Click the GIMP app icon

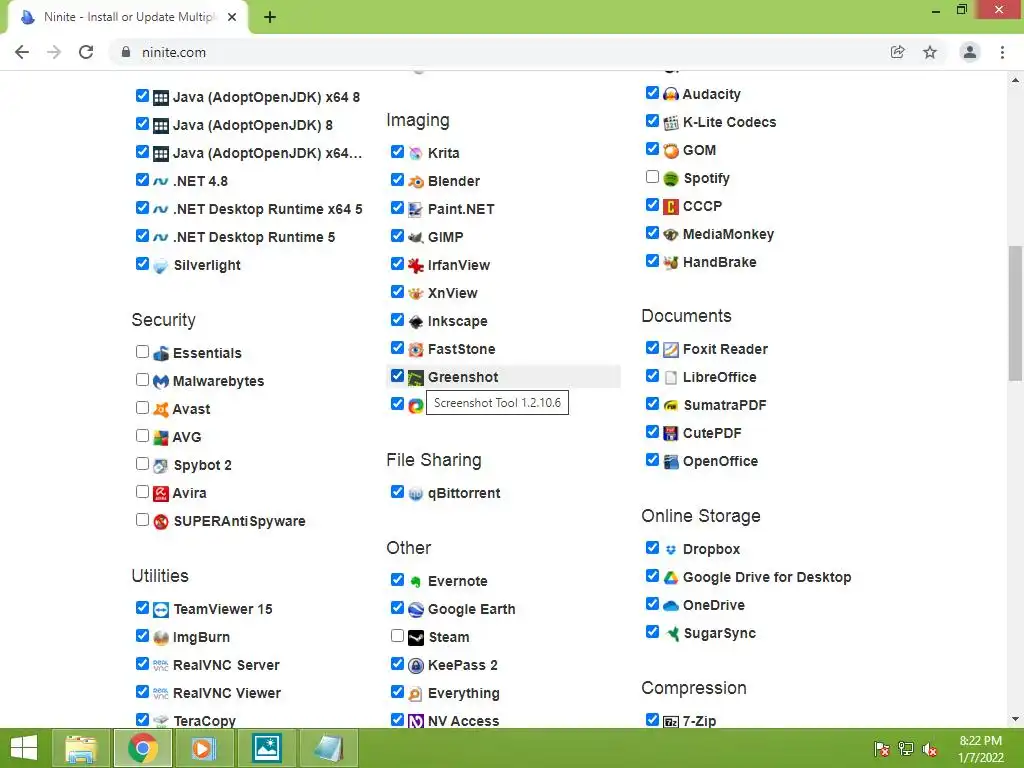point(415,238)
